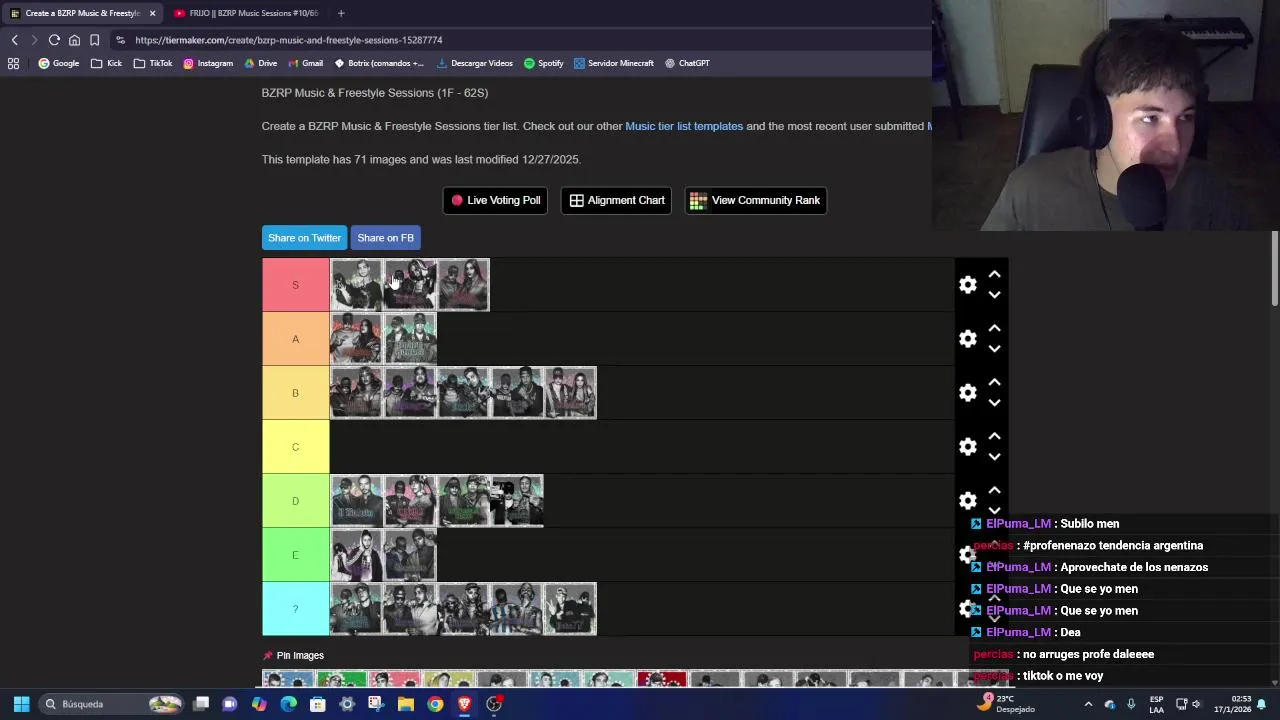Open Google bookmark
This screenshot has width=1280, height=720.
[x=59, y=63]
